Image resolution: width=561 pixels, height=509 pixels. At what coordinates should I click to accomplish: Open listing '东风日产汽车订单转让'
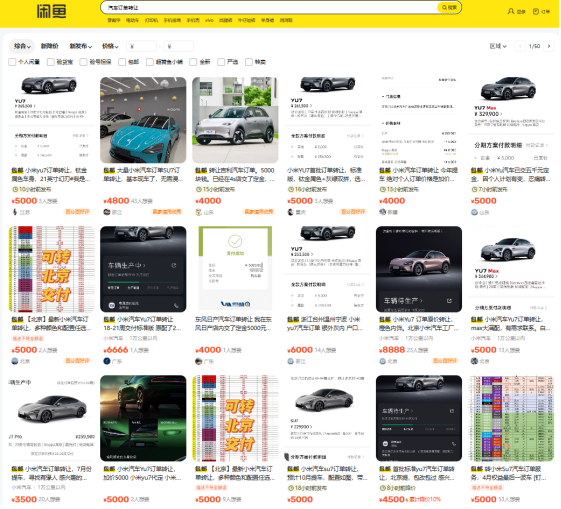(x=233, y=323)
